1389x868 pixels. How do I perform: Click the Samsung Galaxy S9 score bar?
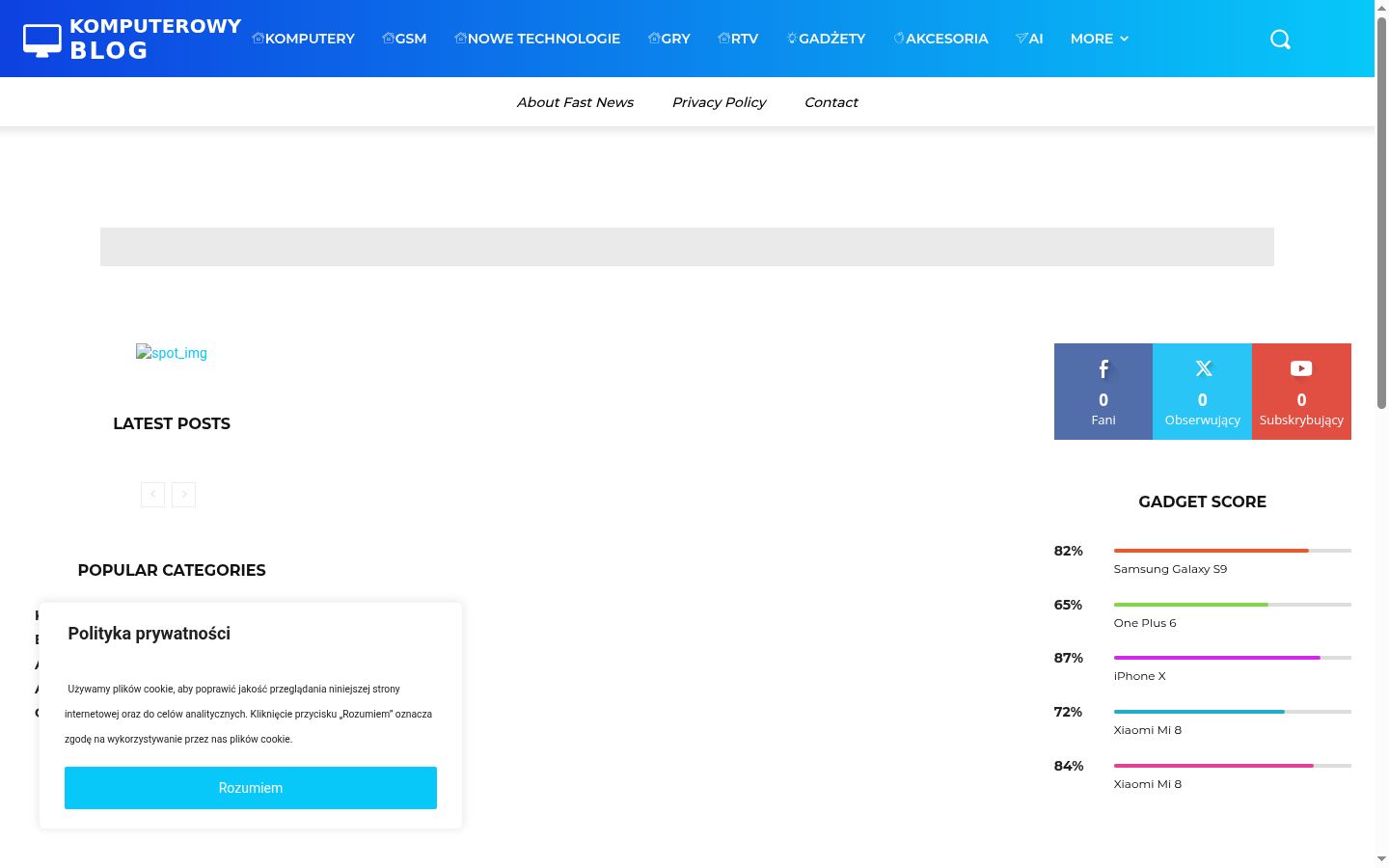(1233, 551)
